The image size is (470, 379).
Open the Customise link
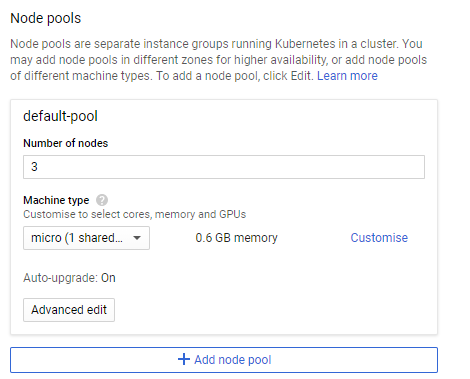click(x=379, y=238)
